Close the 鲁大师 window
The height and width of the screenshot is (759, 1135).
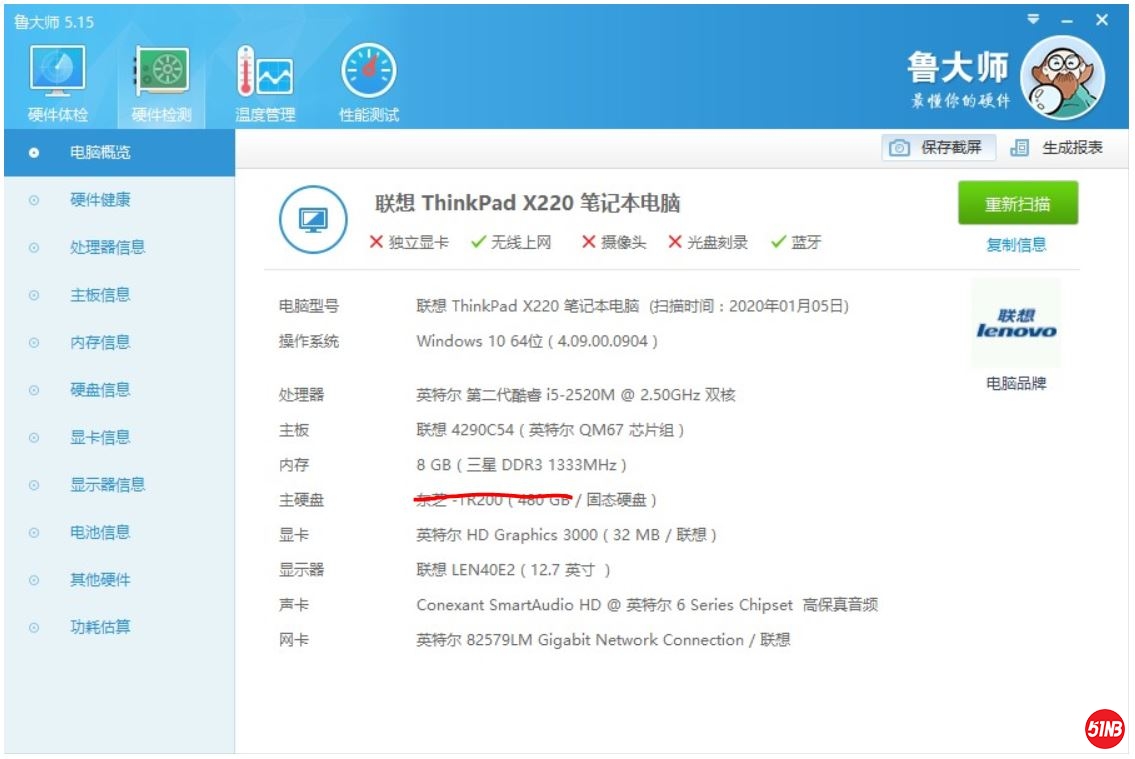click(x=1102, y=20)
